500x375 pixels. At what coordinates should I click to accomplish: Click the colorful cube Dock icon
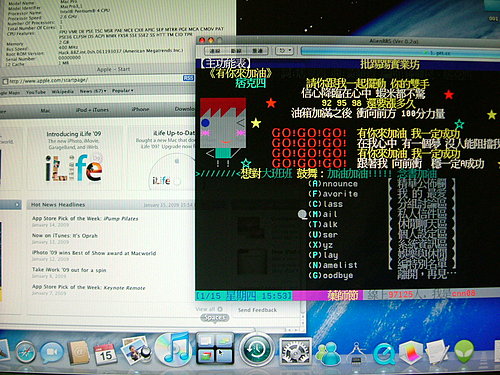tap(411, 353)
